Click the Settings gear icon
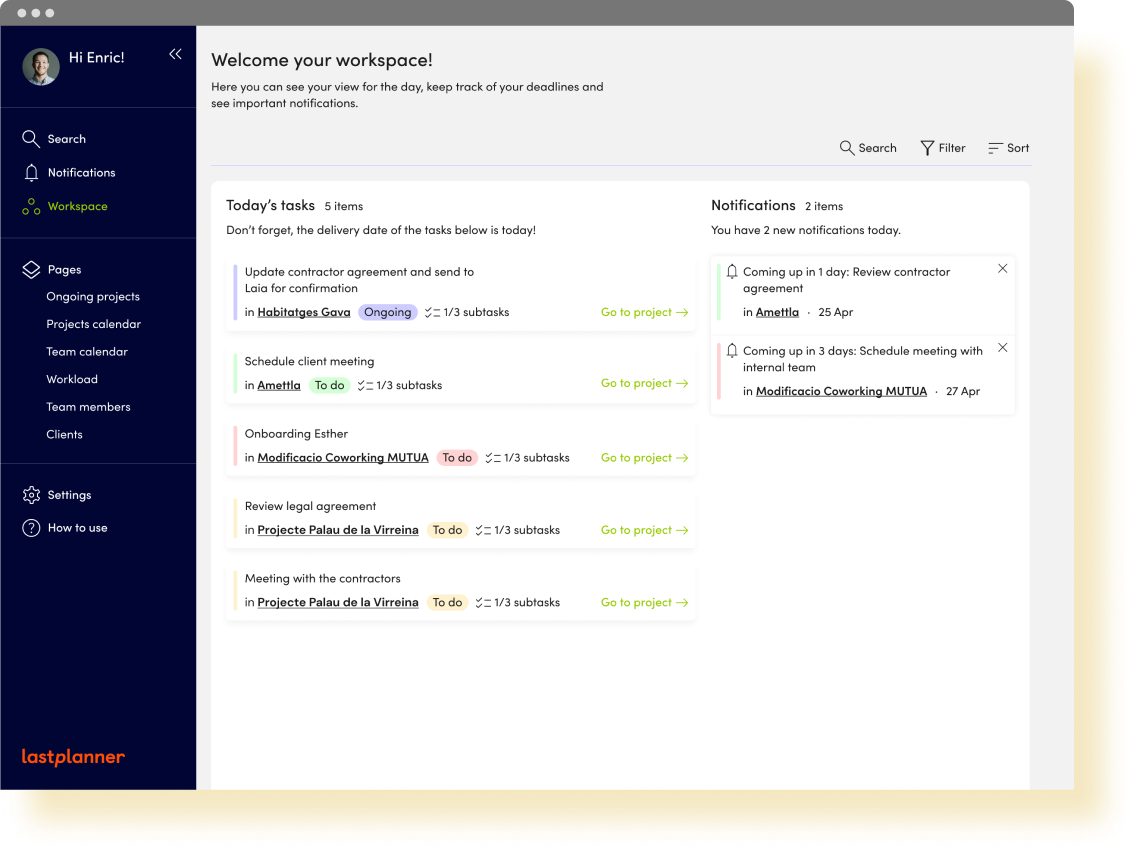Viewport: 1134px width, 850px height. click(x=31, y=495)
